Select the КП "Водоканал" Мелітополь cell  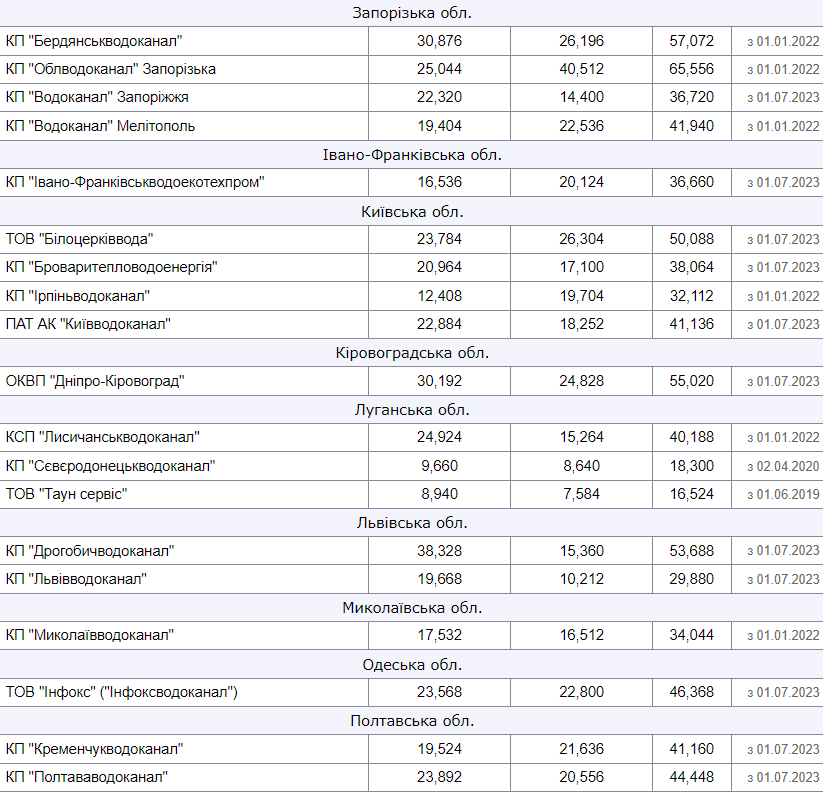[100, 126]
